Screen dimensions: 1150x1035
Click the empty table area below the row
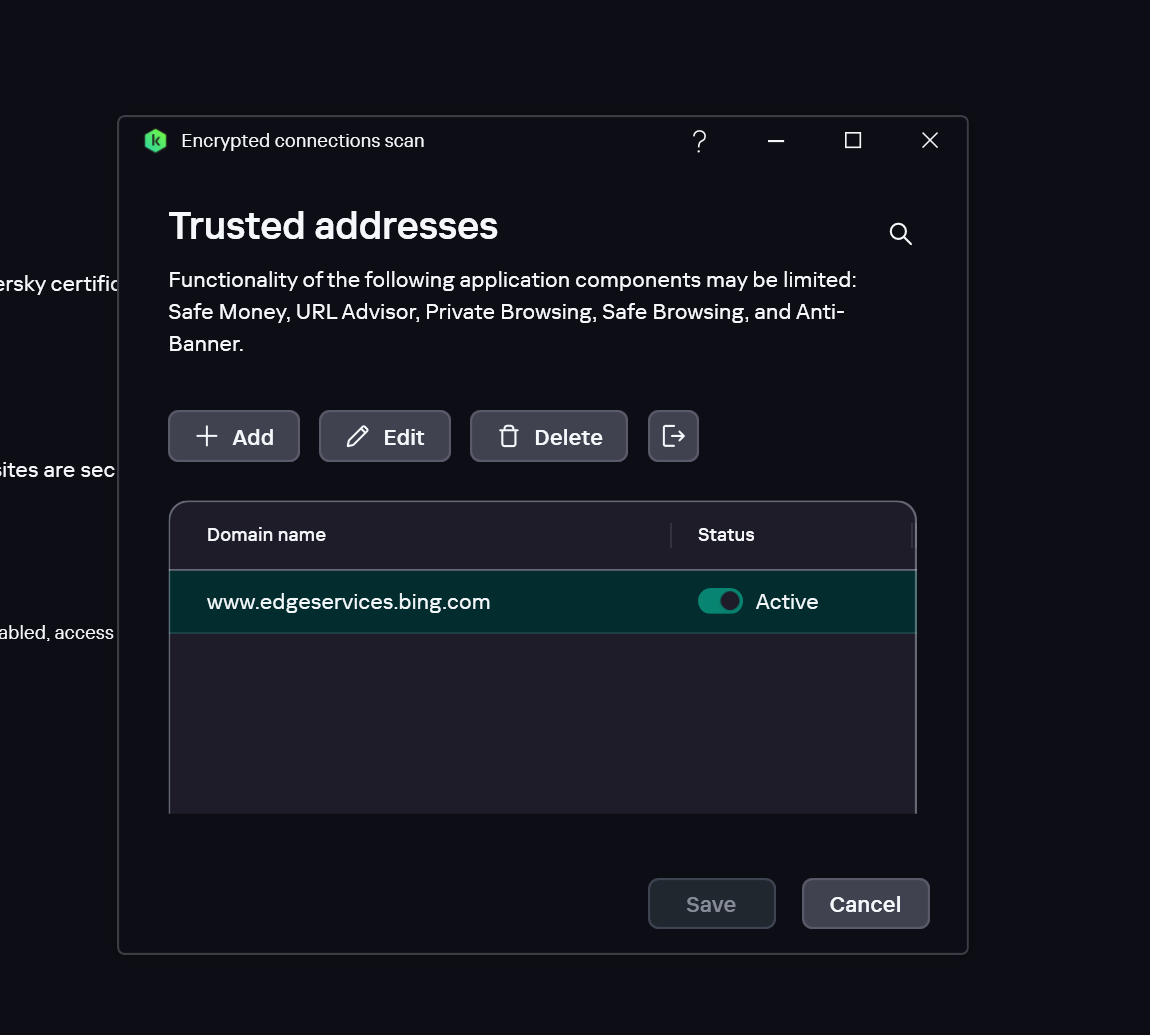[x=542, y=720]
